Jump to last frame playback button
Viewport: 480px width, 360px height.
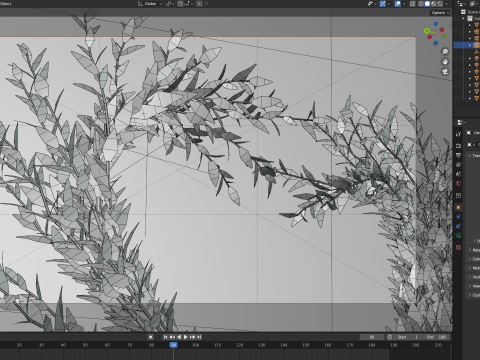click(x=199, y=337)
